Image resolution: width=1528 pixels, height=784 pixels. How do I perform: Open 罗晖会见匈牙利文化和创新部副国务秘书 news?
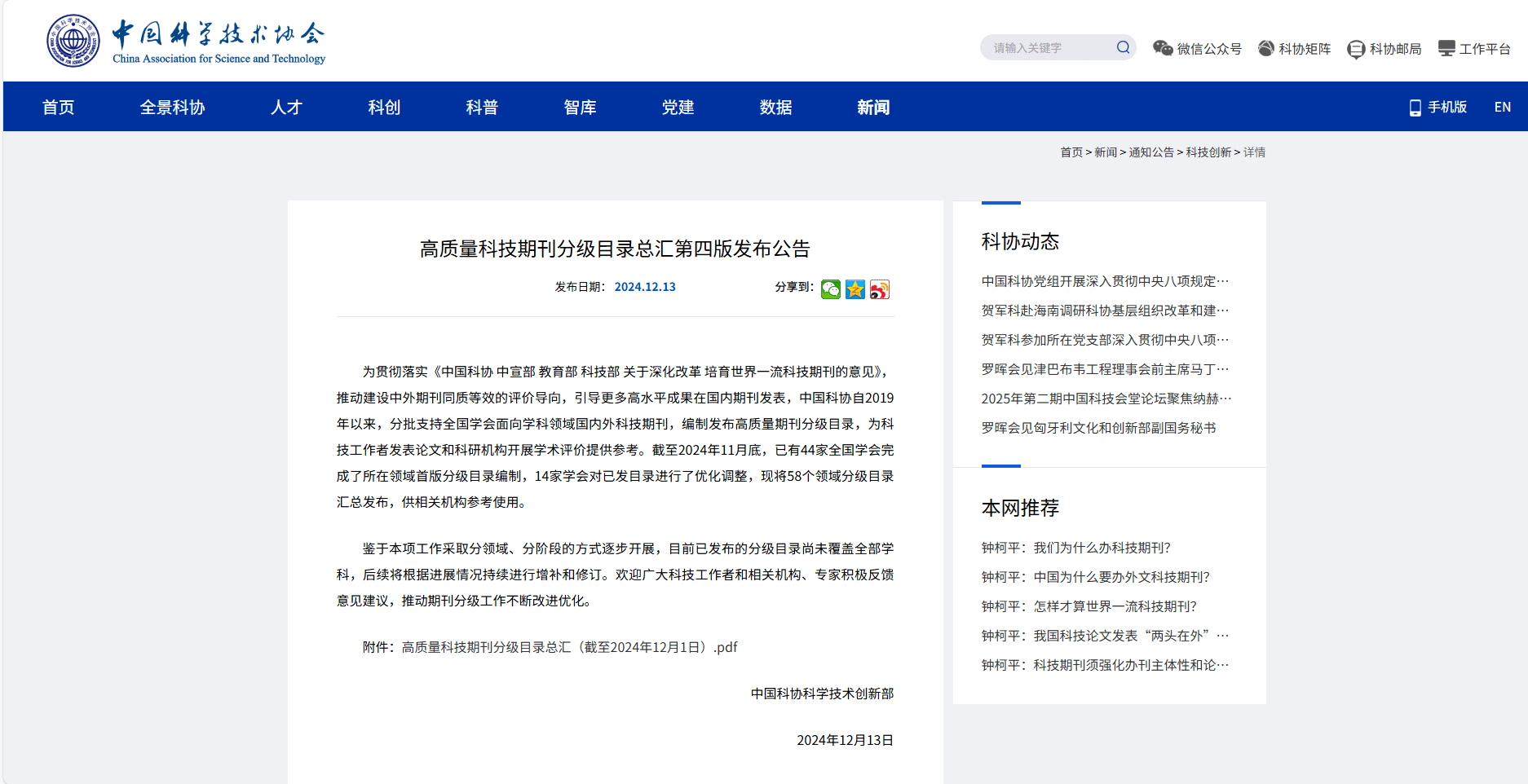pyautogui.click(x=1097, y=428)
